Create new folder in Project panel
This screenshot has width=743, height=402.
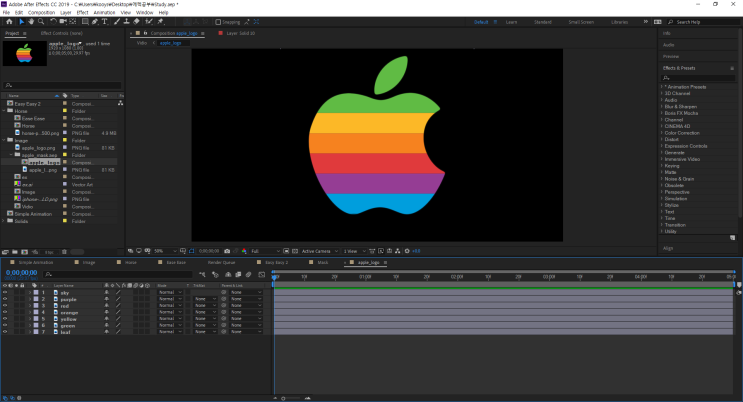tap(15, 252)
